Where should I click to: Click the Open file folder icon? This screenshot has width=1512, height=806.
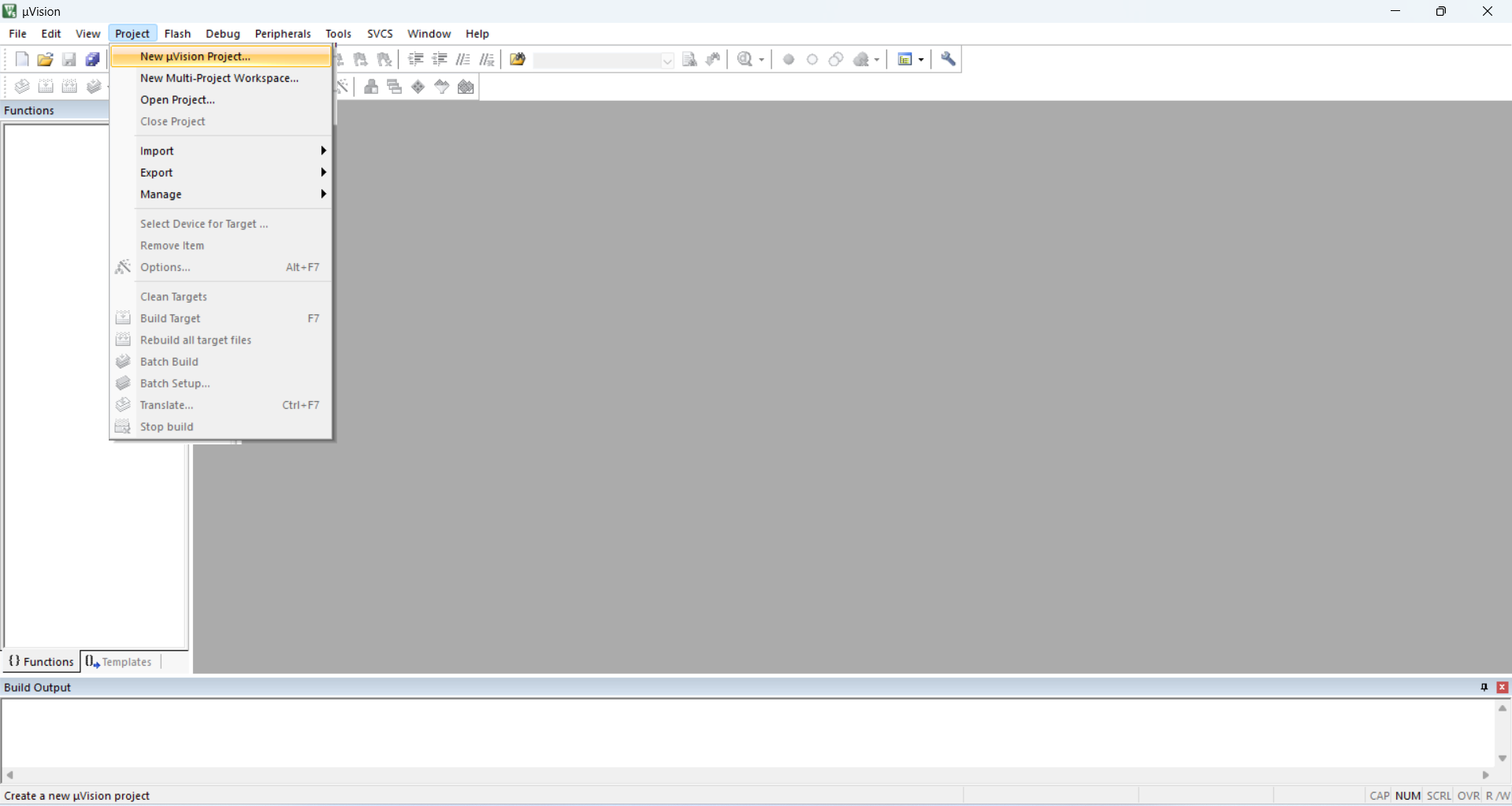click(46, 59)
